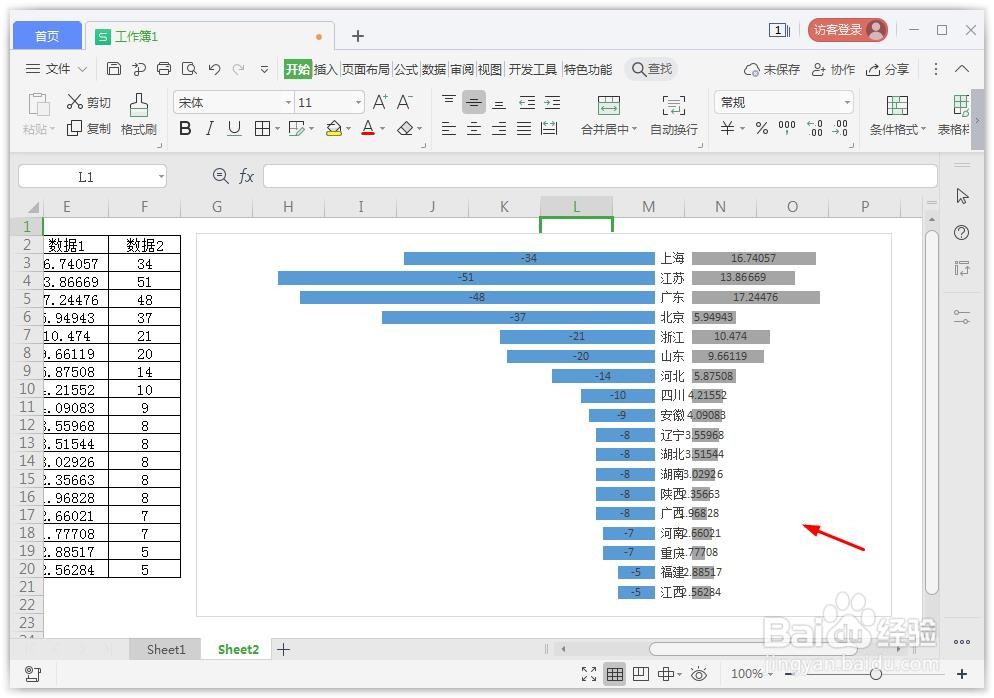Redo the last undone action
Viewport: 994px width, 698px height.
pos(238,68)
